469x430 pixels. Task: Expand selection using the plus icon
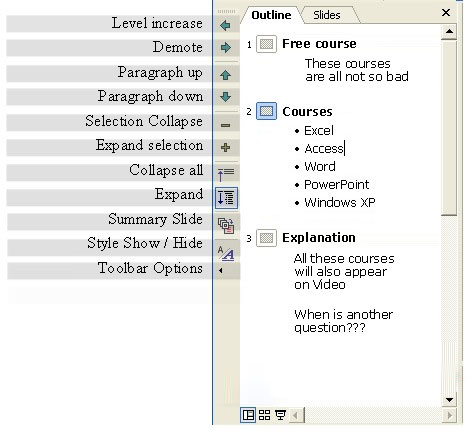pos(226,147)
